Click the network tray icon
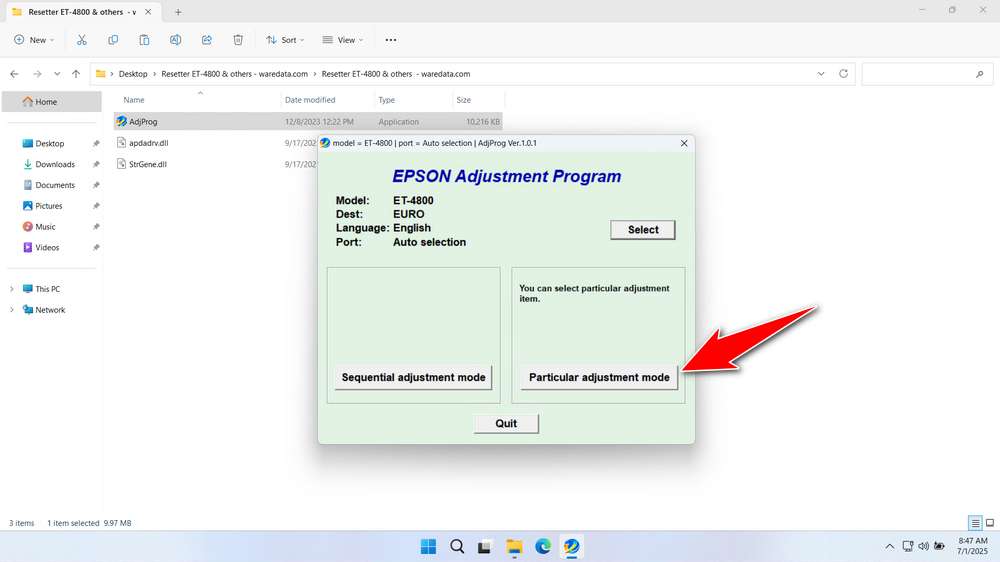This screenshot has height=562, width=1000. [908, 546]
